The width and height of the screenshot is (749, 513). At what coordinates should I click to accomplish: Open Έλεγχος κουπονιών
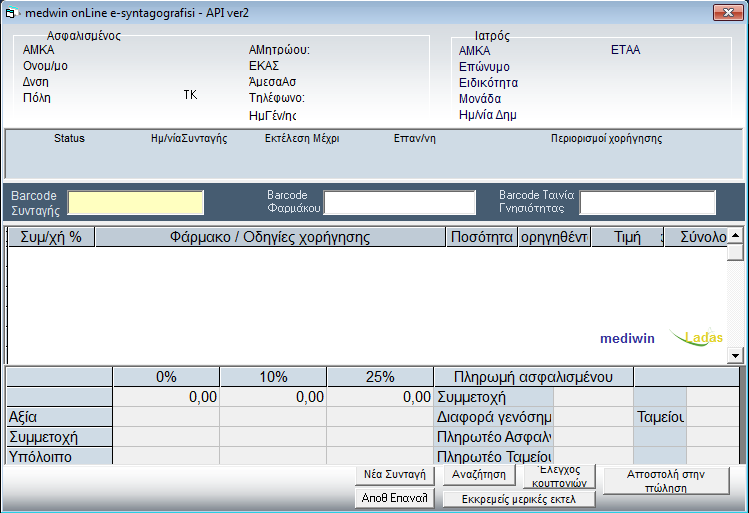click(559, 477)
